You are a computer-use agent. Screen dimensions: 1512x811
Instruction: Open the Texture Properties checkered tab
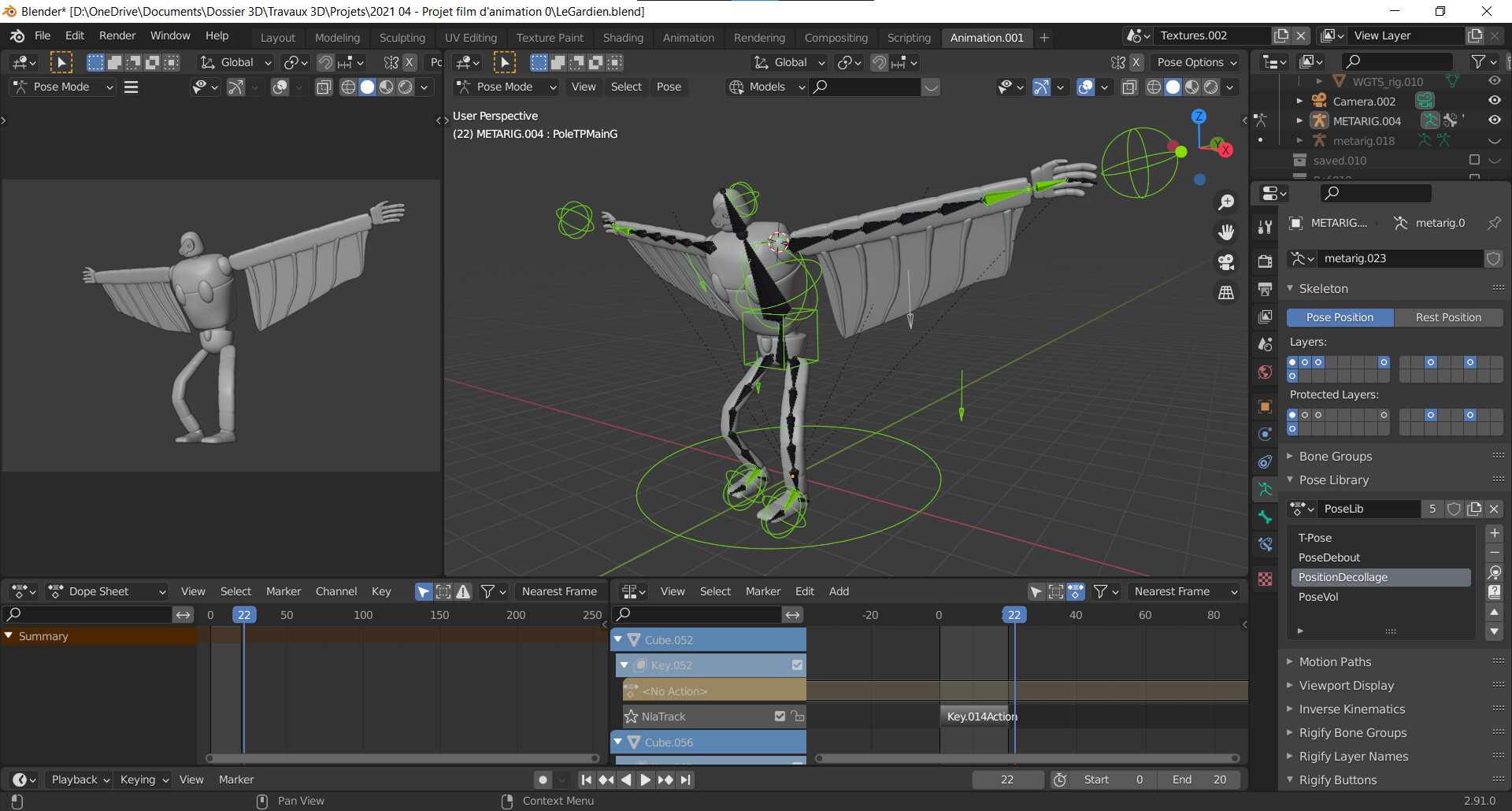pyautogui.click(x=1266, y=579)
